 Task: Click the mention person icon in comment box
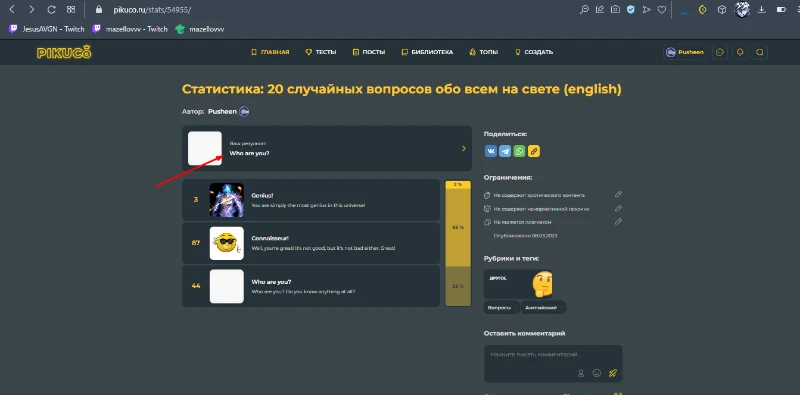click(581, 373)
